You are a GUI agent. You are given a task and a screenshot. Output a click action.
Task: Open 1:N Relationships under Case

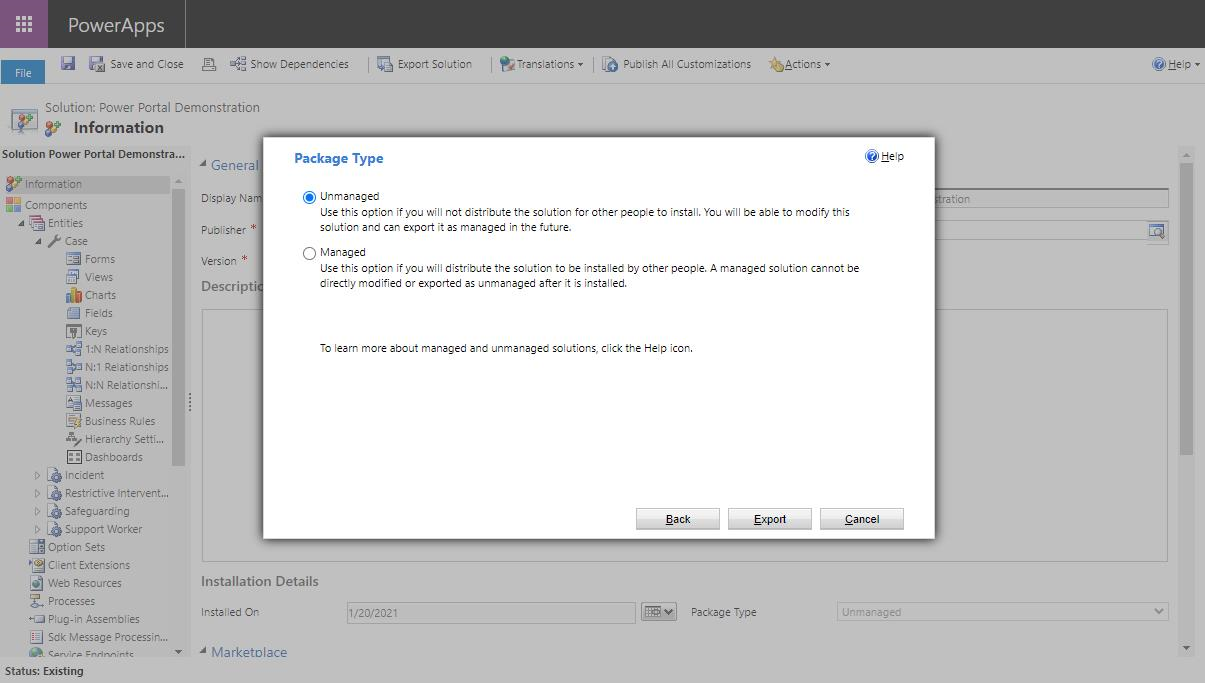point(117,349)
